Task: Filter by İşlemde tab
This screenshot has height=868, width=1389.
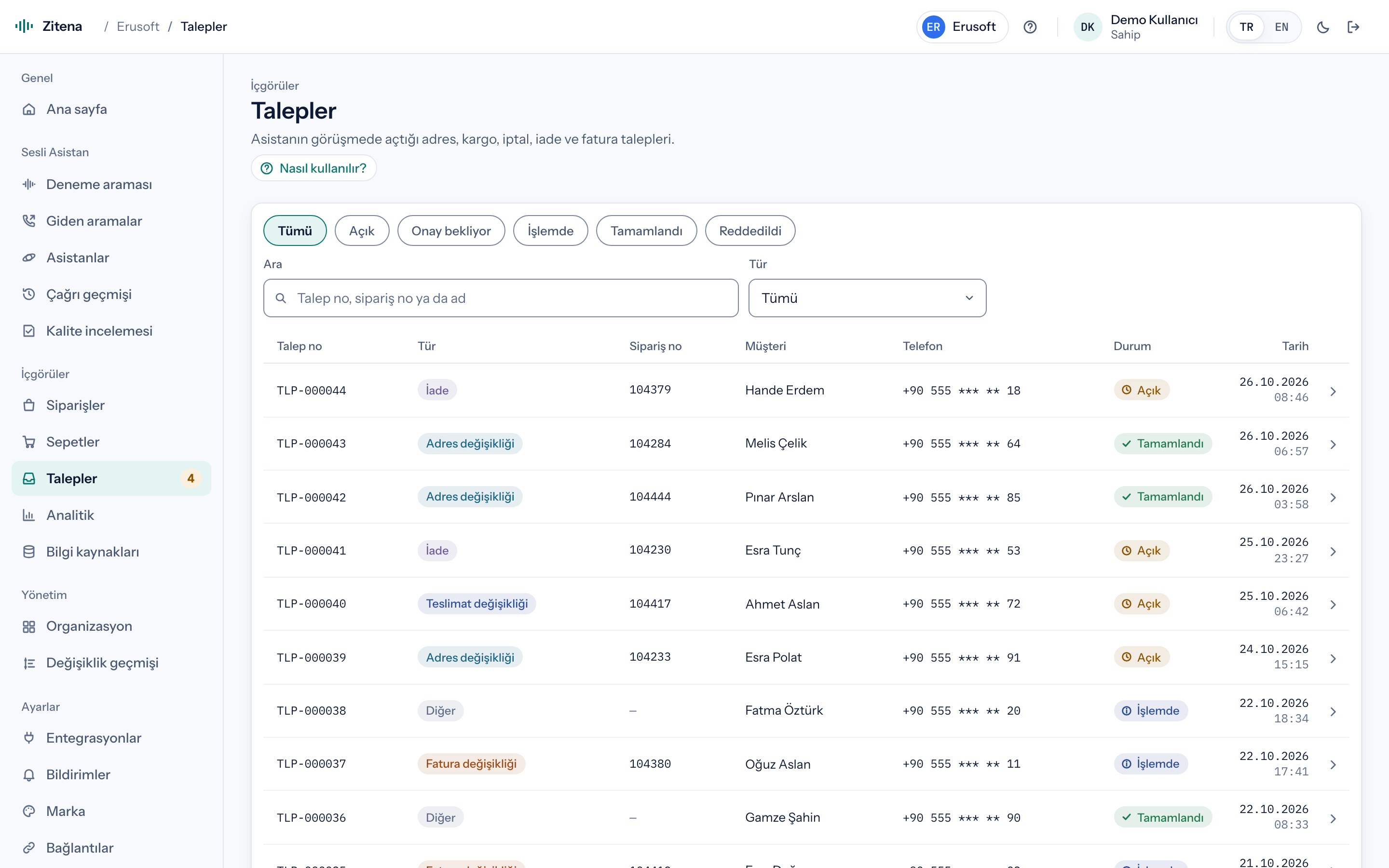Action: pos(550,231)
